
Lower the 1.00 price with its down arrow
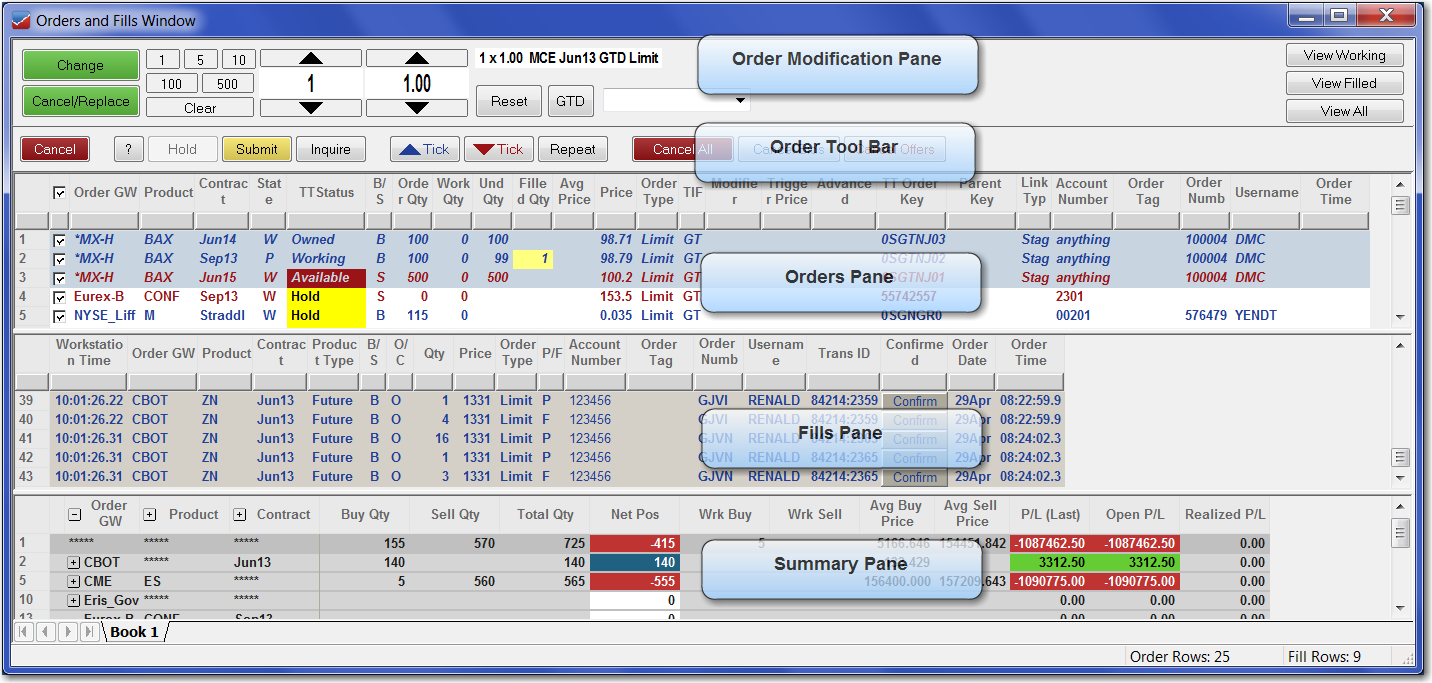click(x=417, y=107)
